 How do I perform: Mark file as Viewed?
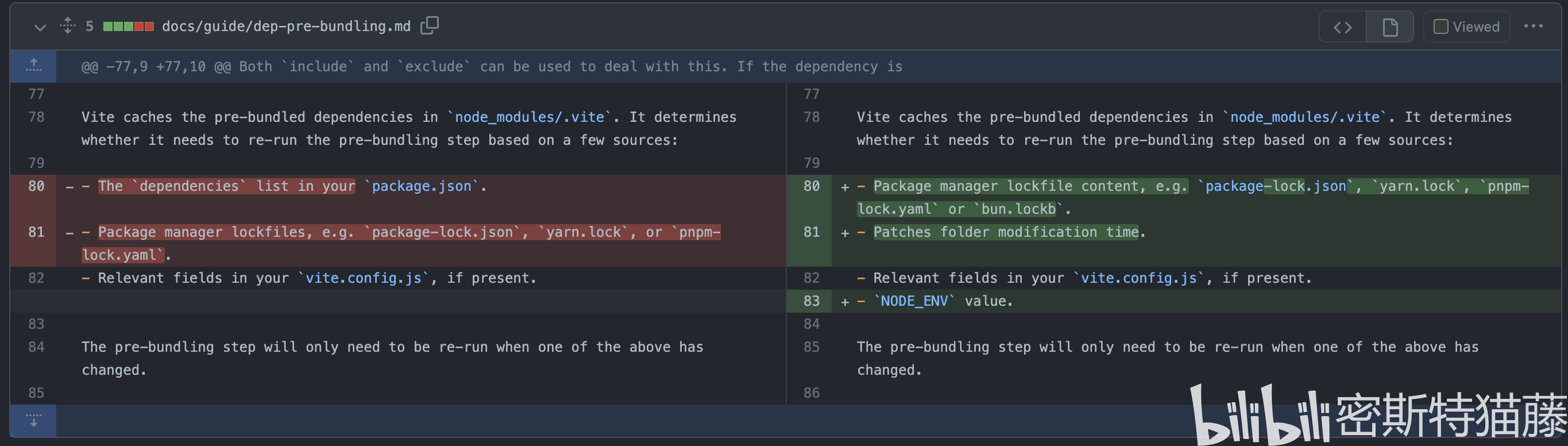(1466, 27)
